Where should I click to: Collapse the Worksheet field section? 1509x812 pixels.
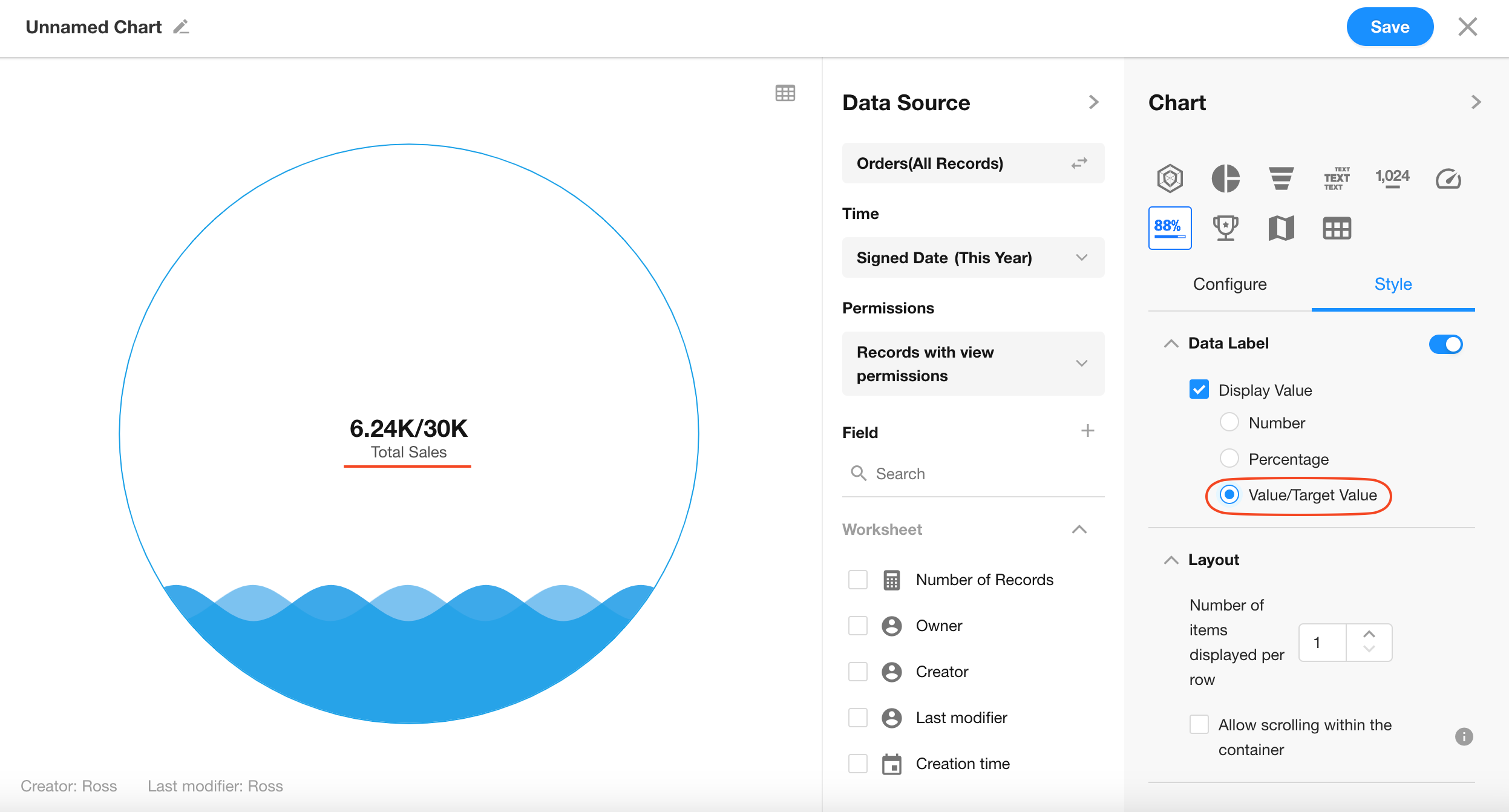pyautogui.click(x=1079, y=529)
